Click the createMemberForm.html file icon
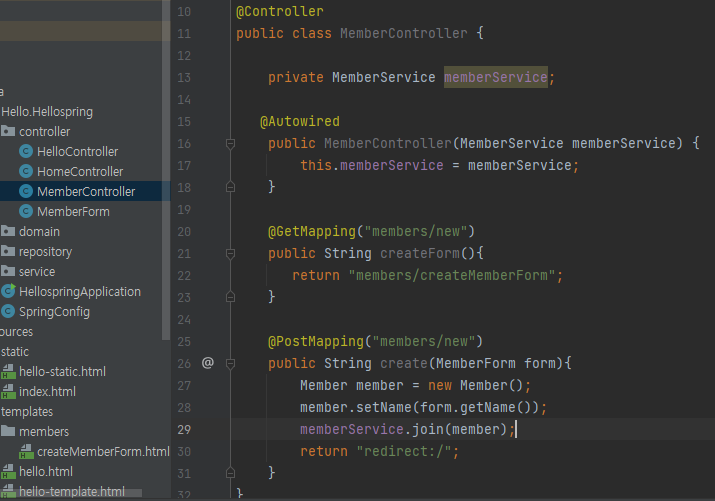Screen dimensions: 715x501 26,451
